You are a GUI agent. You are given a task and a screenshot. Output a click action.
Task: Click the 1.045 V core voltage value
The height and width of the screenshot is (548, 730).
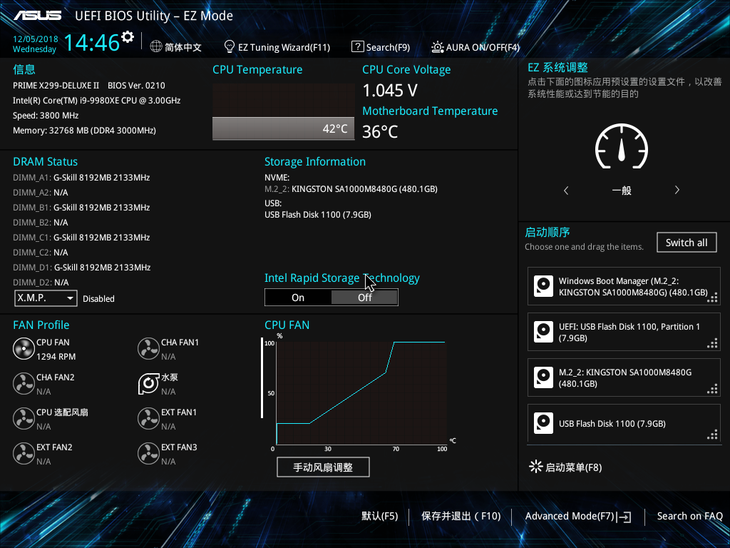click(x=390, y=90)
